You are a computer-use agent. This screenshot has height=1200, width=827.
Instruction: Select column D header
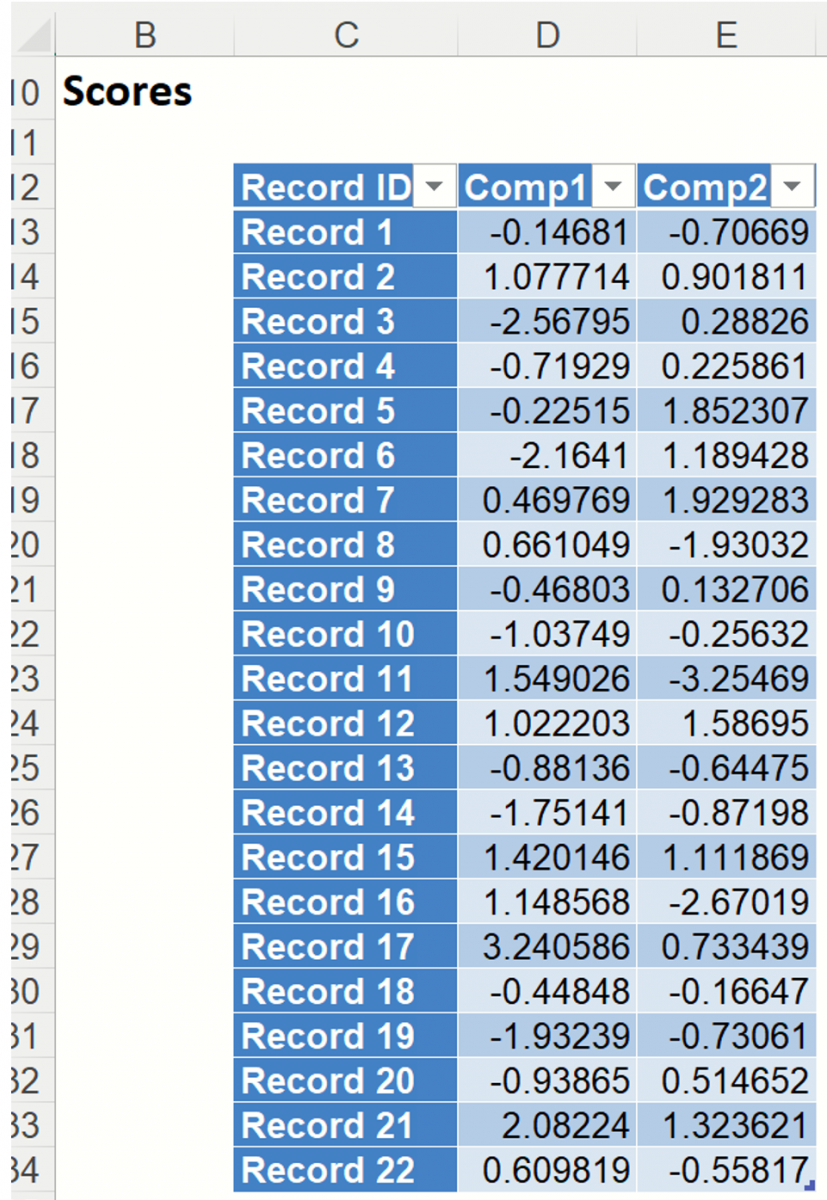[547, 35]
